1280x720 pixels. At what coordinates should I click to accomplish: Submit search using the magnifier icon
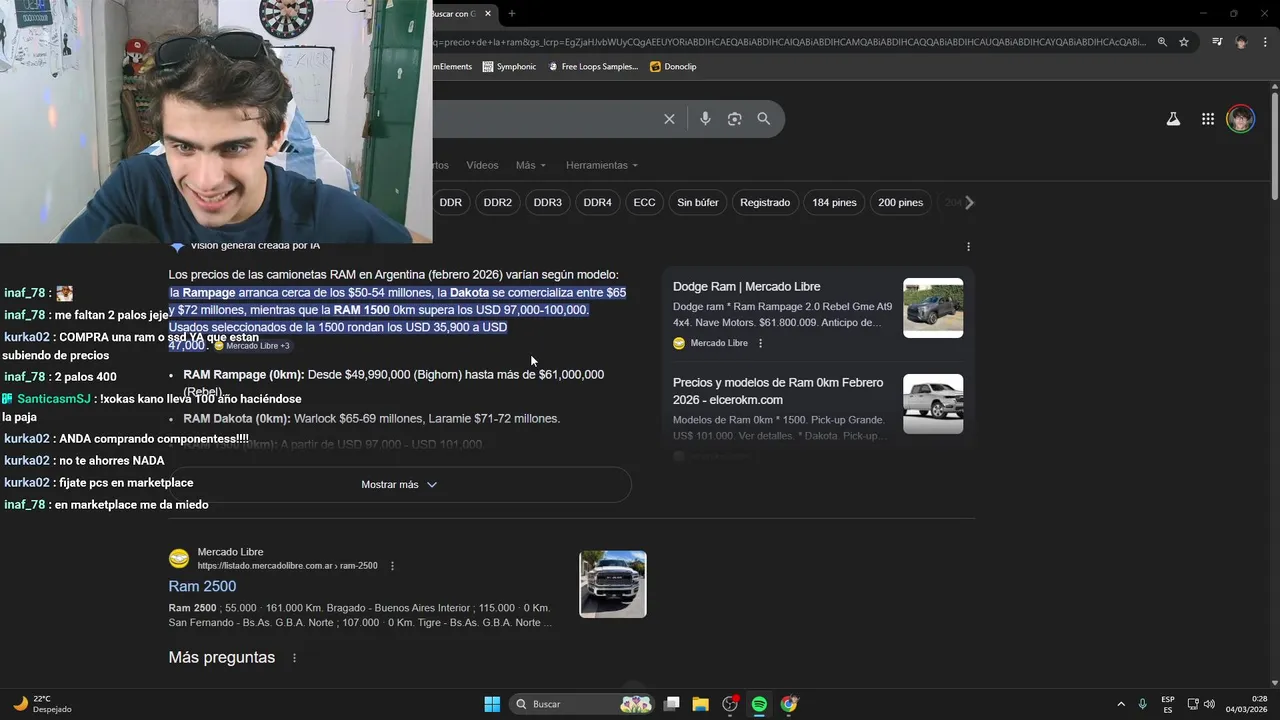[x=764, y=119]
